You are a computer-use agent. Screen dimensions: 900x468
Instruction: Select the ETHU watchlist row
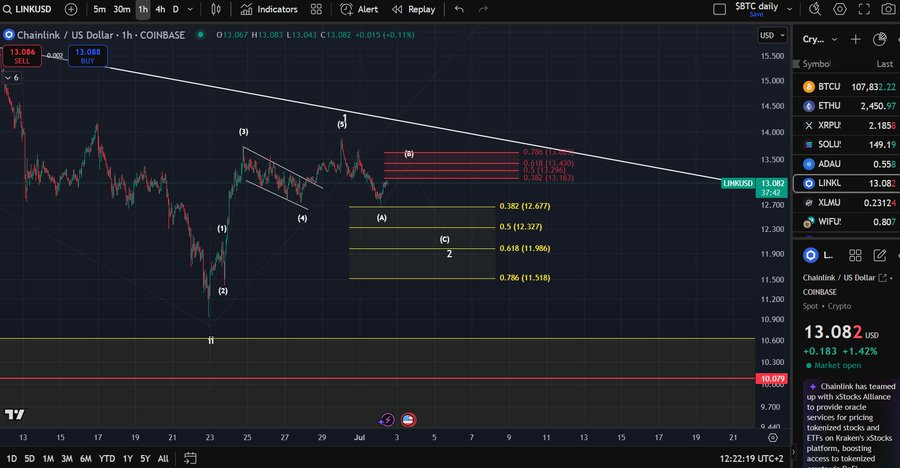point(847,106)
